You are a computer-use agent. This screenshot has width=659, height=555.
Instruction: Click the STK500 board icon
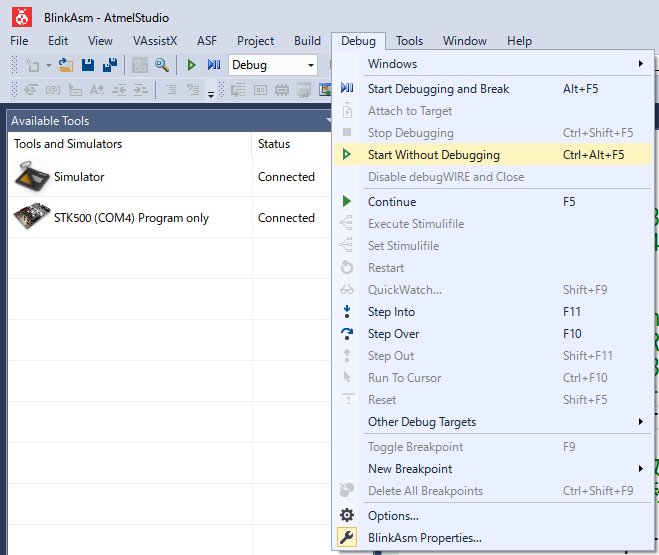tap(32, 216)
